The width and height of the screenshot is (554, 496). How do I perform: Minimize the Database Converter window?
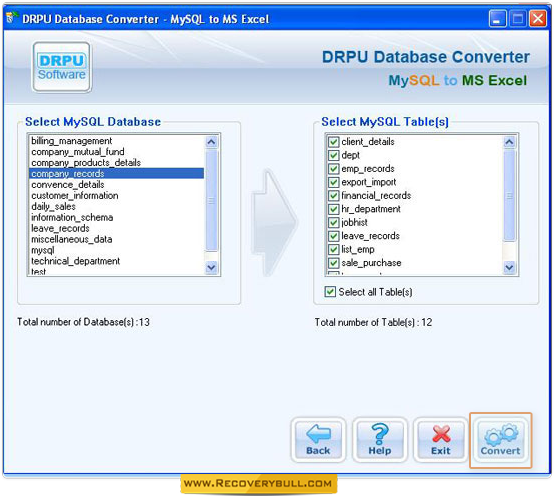click(x=497, y=18)
